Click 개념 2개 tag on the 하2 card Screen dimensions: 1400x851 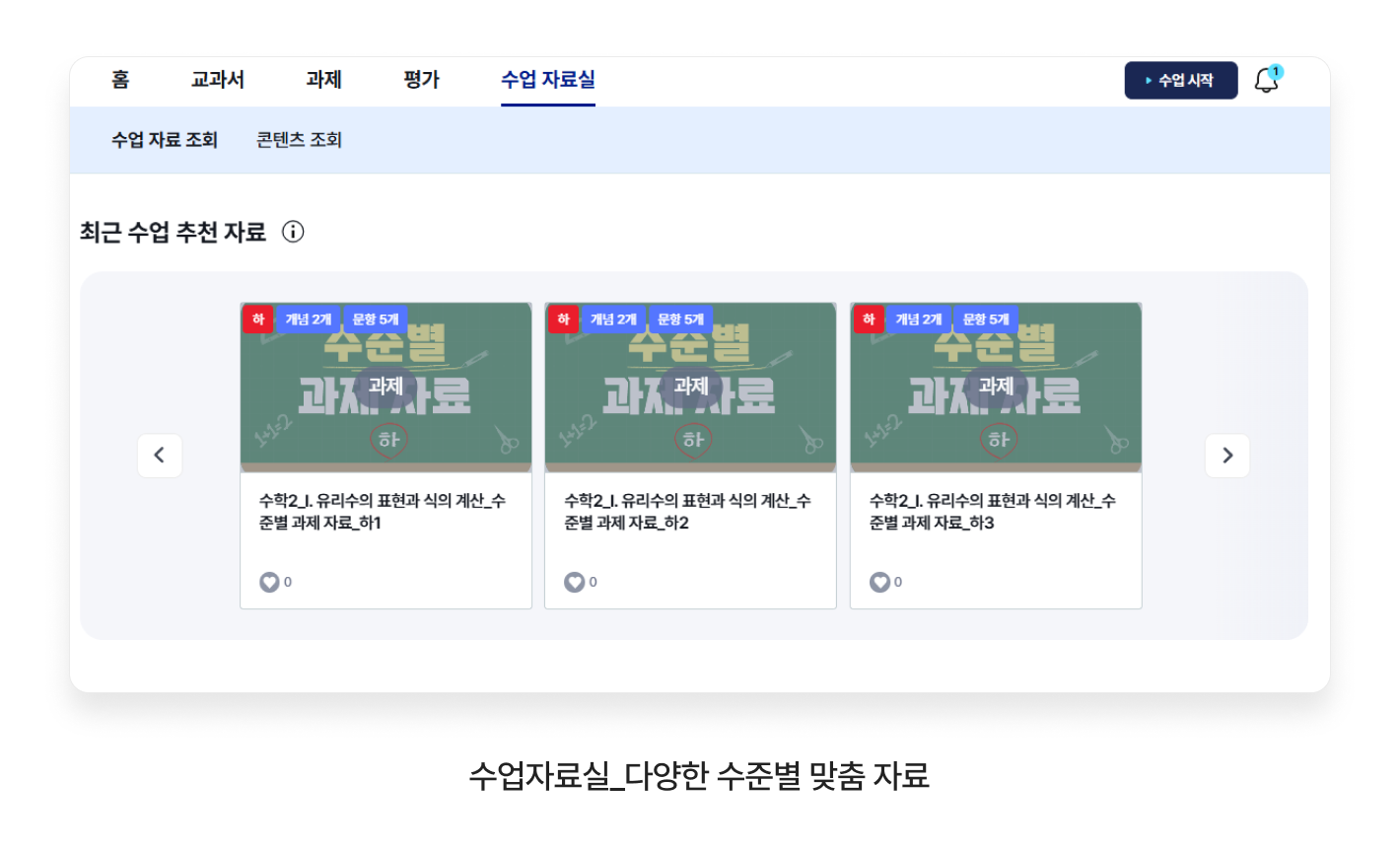pyautogui.click(x=613, y=319)
